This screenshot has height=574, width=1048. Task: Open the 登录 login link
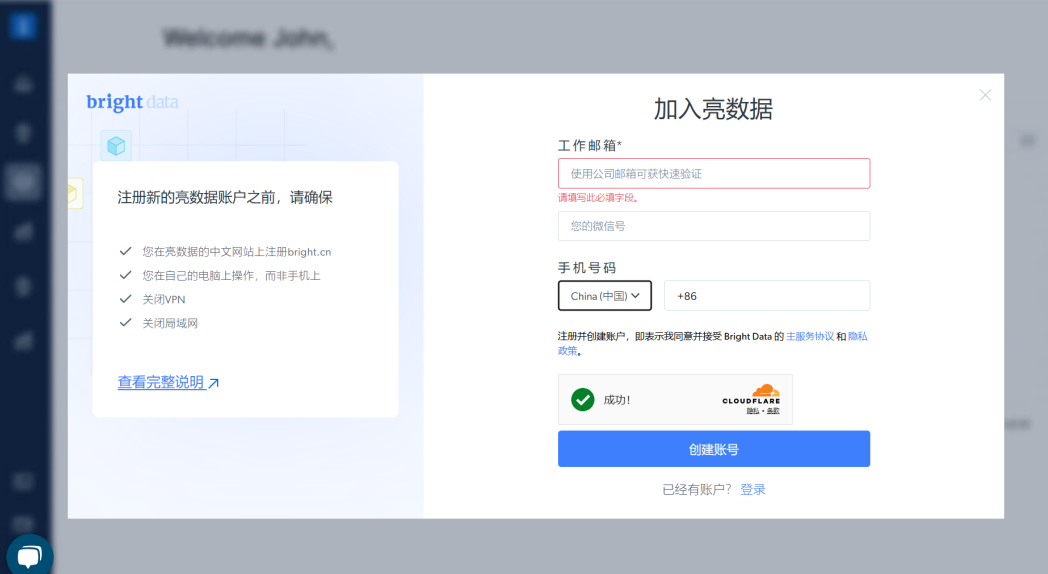pos(753,490)
